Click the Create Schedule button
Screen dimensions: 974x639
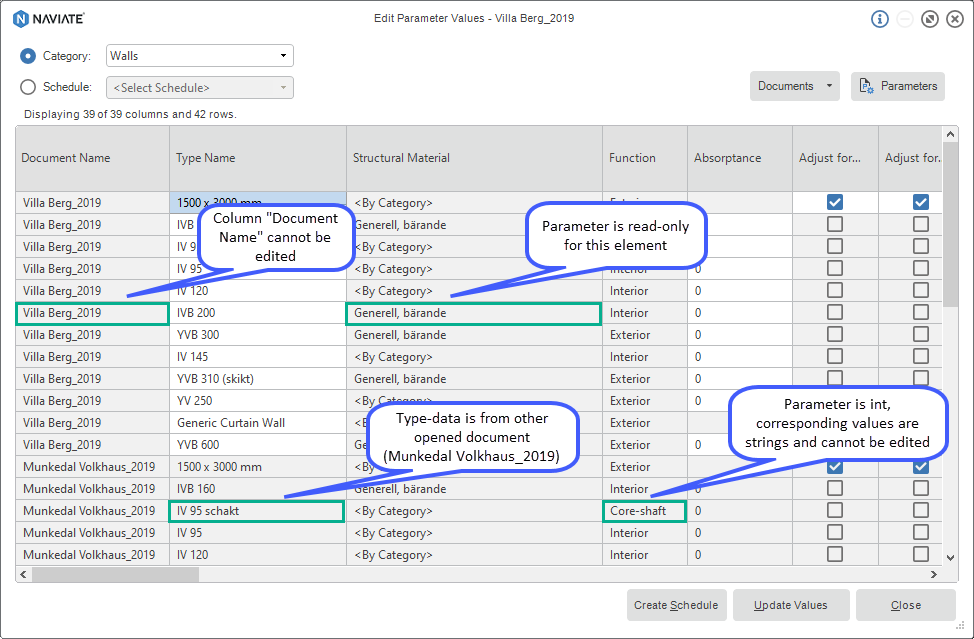[x=676, y=605]
